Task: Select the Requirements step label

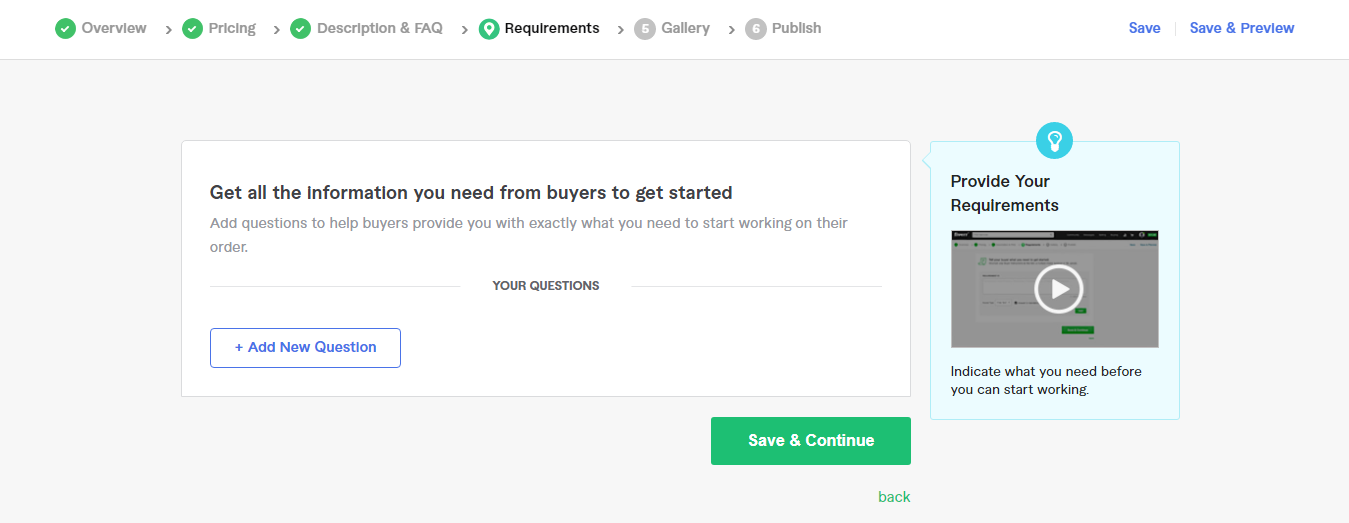Action: (552, 28)
